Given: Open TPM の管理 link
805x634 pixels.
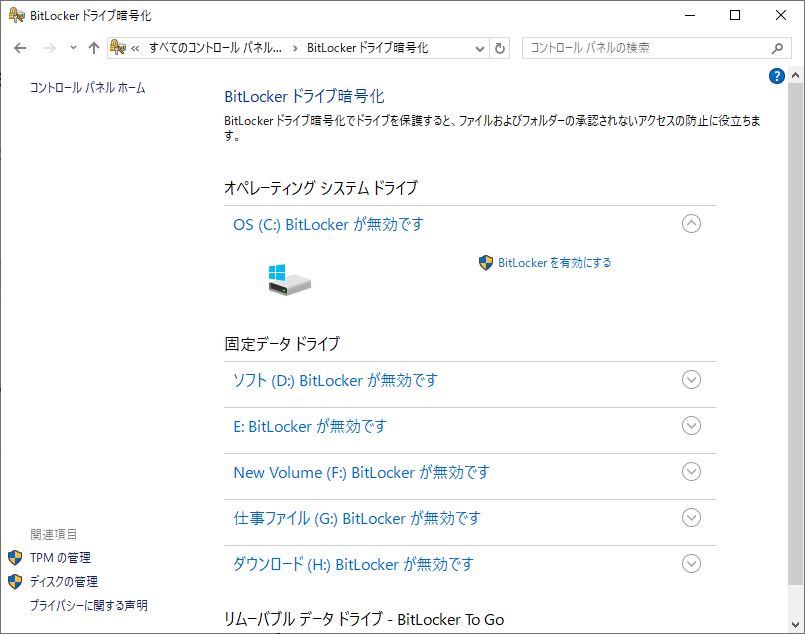Looking at the screenshot, I should [x=60, y=558].
